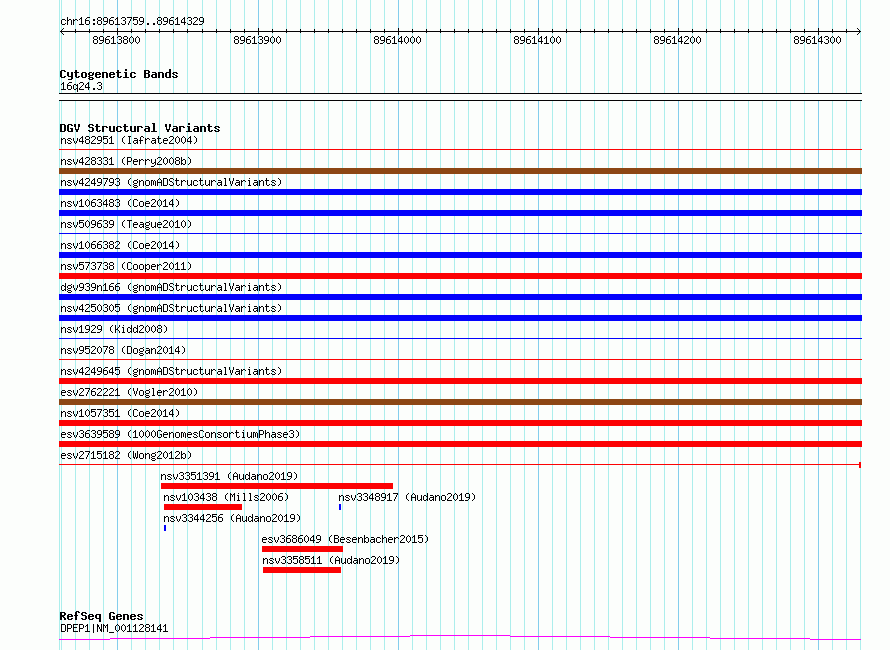Click nsv573738 (Cooper2011) label

tap(126, 266)
